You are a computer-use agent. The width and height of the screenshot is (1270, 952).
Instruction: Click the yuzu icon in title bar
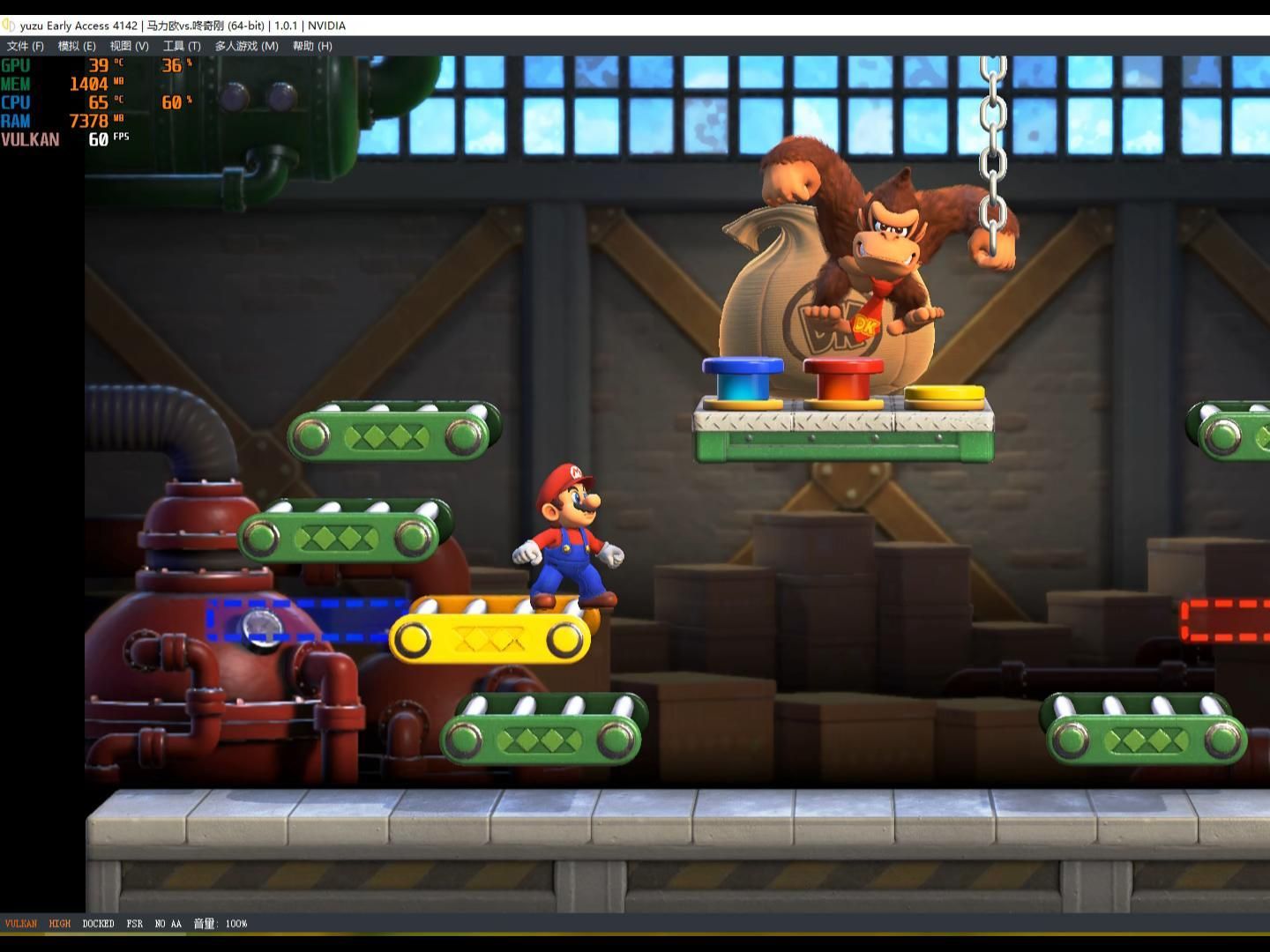(x=9, y=26)
